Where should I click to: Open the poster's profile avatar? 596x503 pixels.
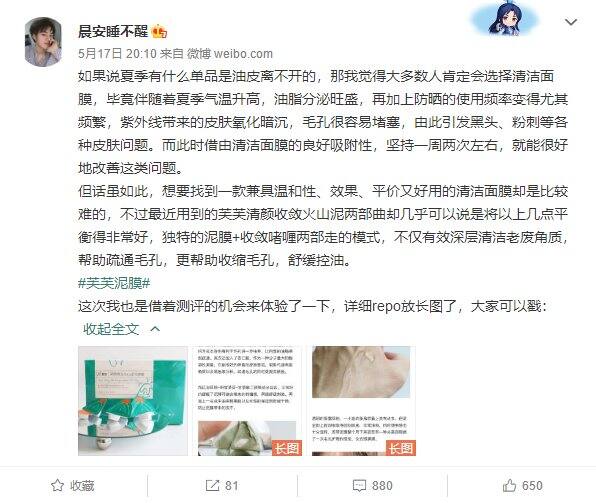tap(43, 42)
